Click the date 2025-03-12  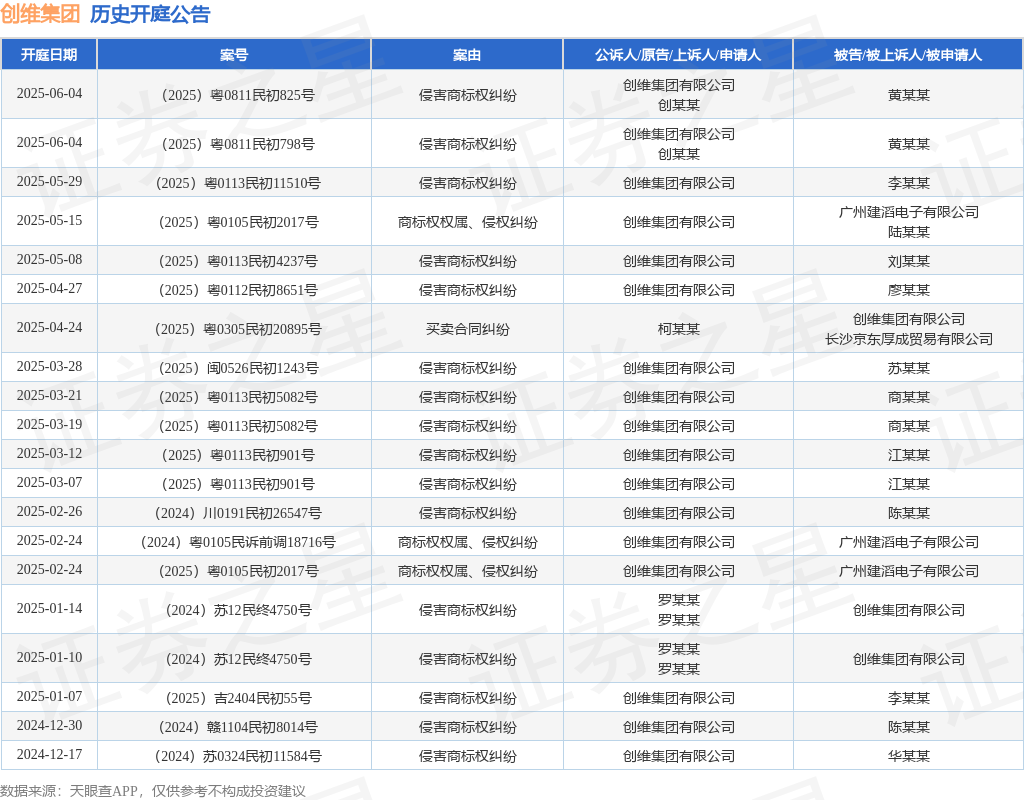point(50,454)
